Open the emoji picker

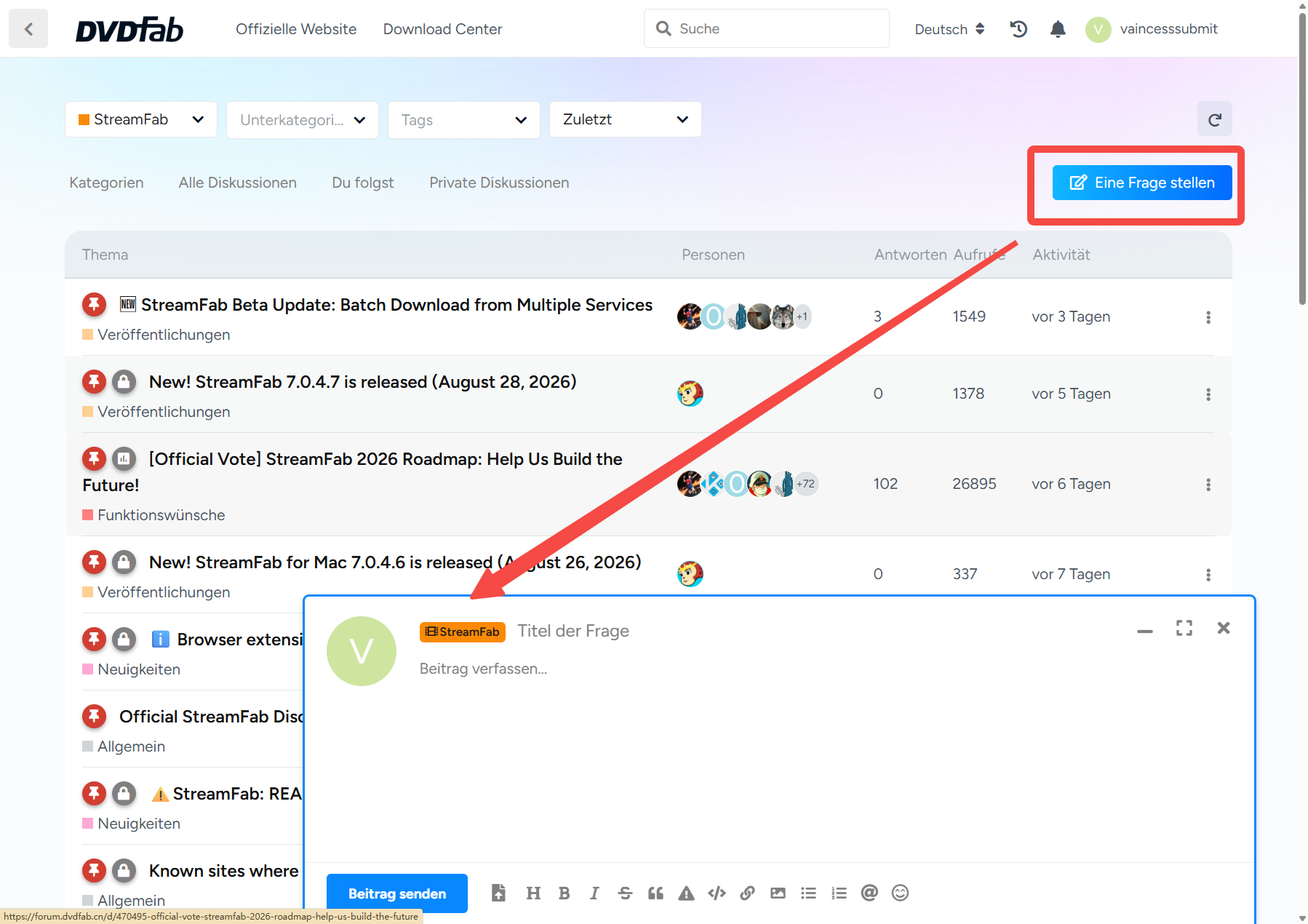tap(900, 893)
